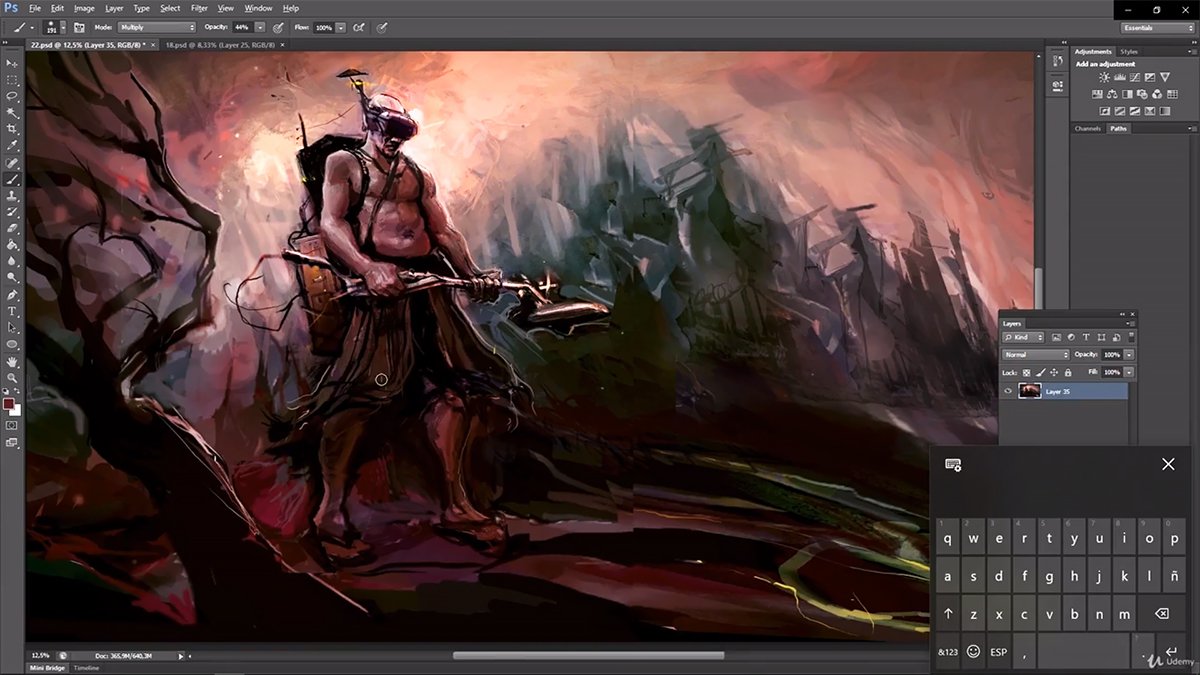
Task: Add a Vibrance adjustment
Action: pyautogui.click(x=1166, y=77)
